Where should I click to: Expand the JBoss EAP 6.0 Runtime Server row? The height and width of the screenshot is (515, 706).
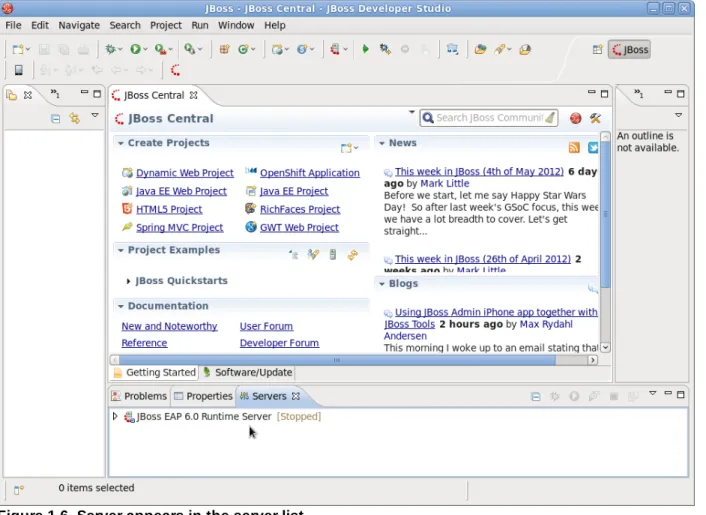click(115, 416)
